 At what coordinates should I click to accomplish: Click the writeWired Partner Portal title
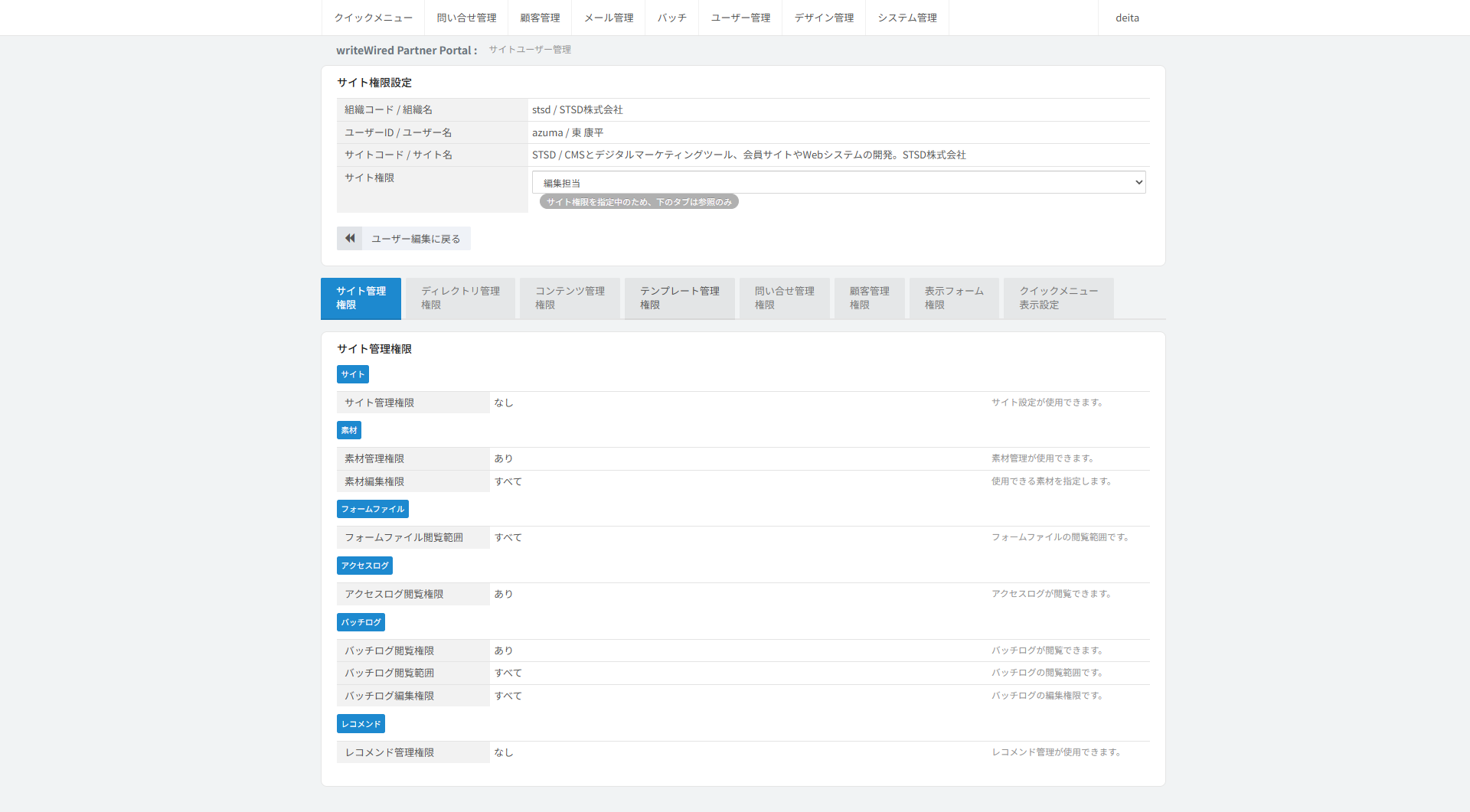[x=407, y=51]
